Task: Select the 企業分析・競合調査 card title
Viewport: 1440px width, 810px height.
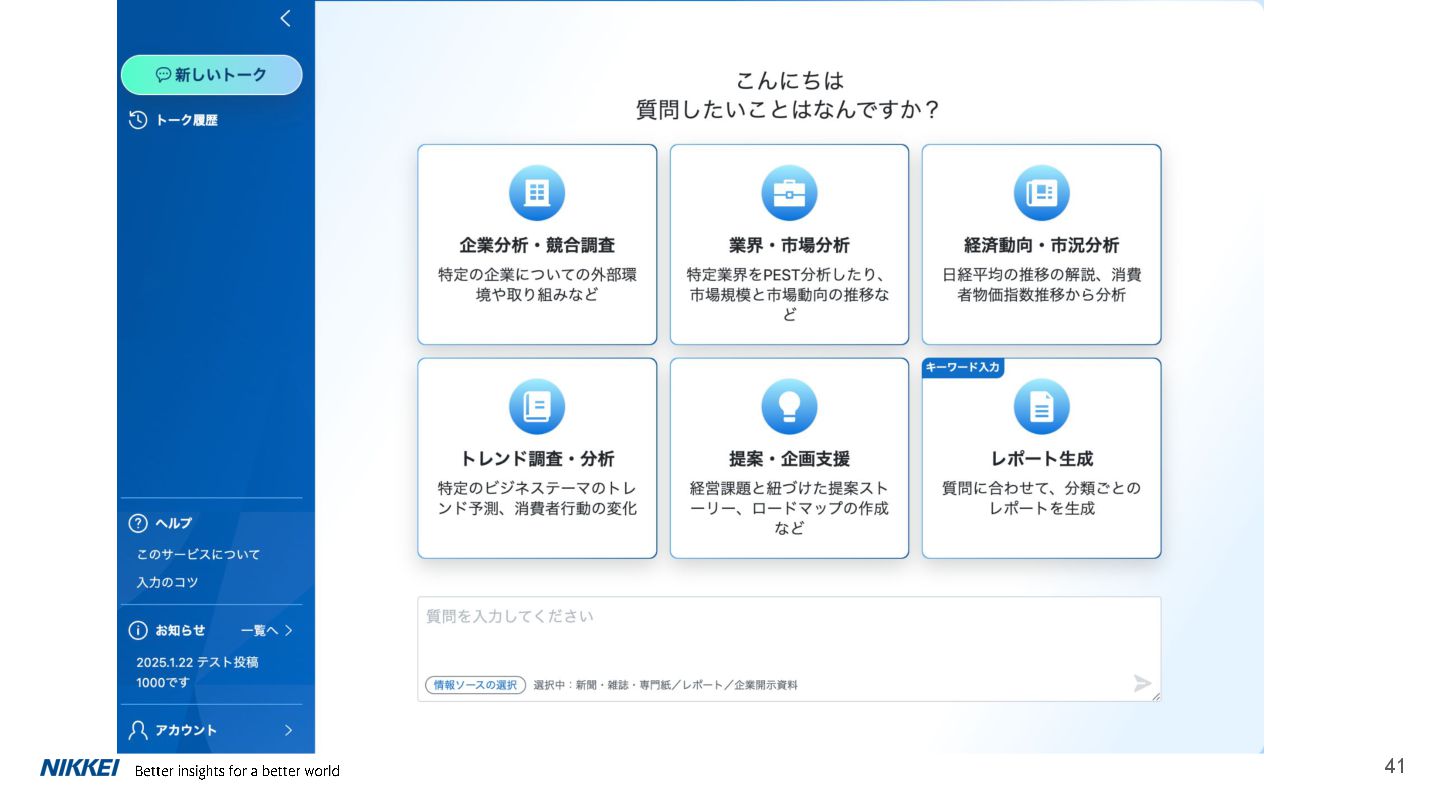Action: tap(537, 245)
